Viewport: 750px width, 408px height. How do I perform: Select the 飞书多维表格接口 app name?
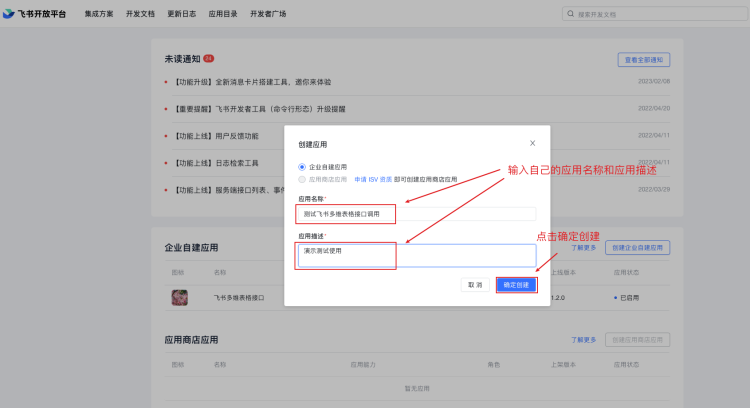click(239, 298)
